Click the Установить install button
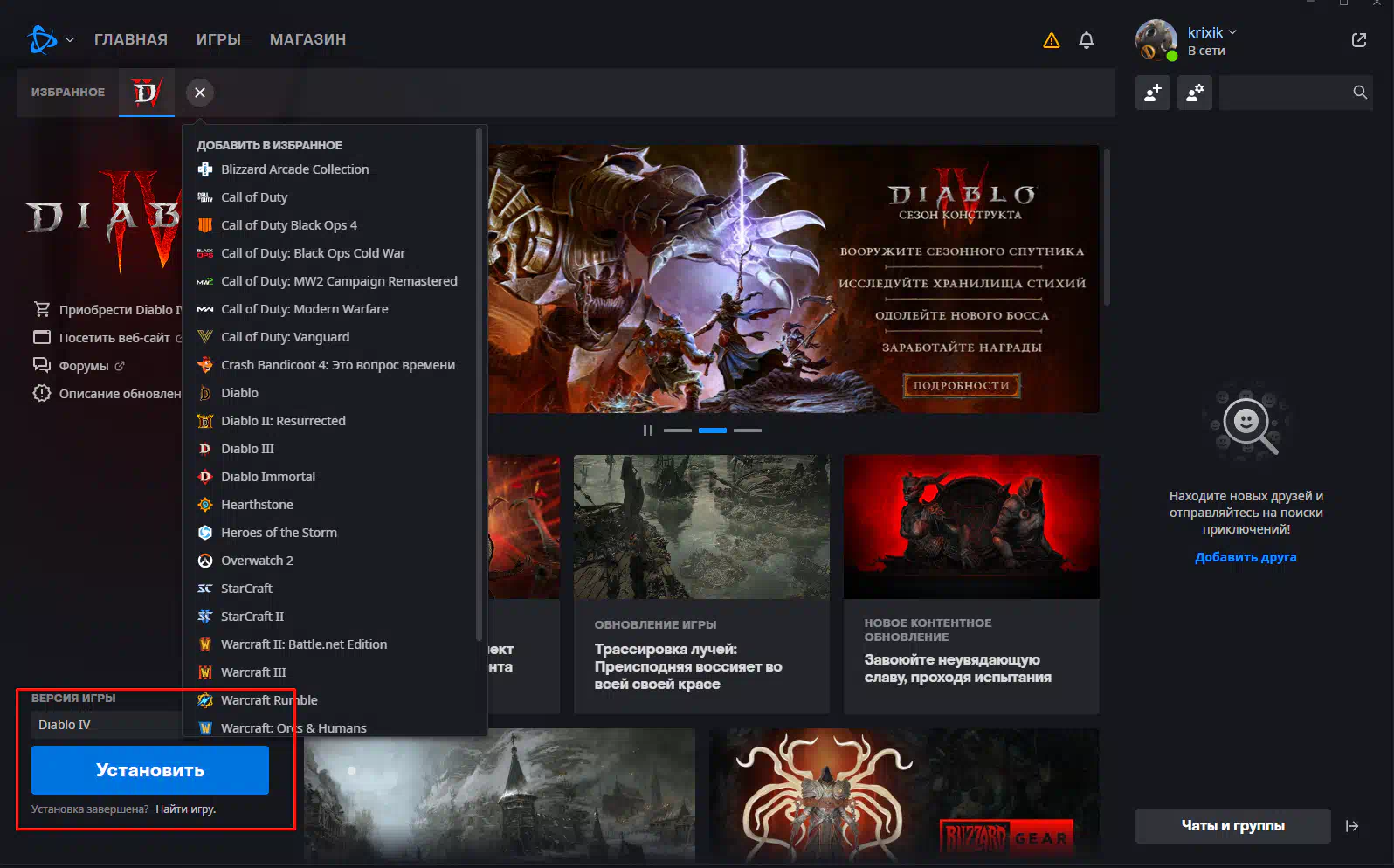This screenshot has height=868, width=1394. pos(150,770)
